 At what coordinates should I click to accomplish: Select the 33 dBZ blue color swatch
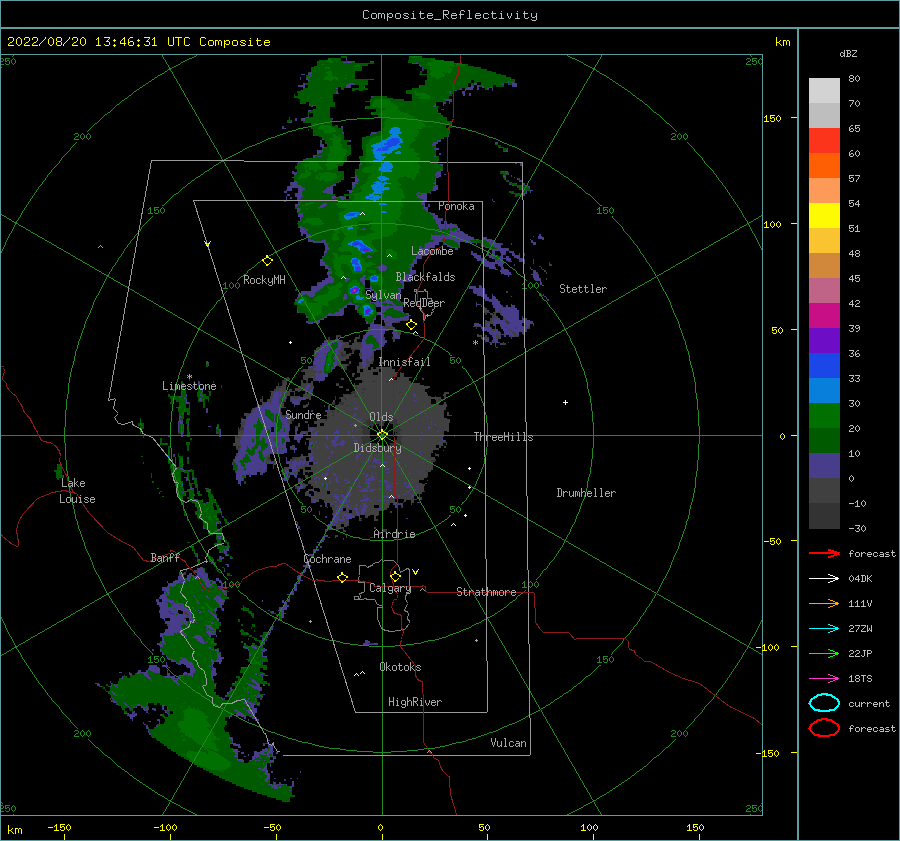[x=824, y=390]
